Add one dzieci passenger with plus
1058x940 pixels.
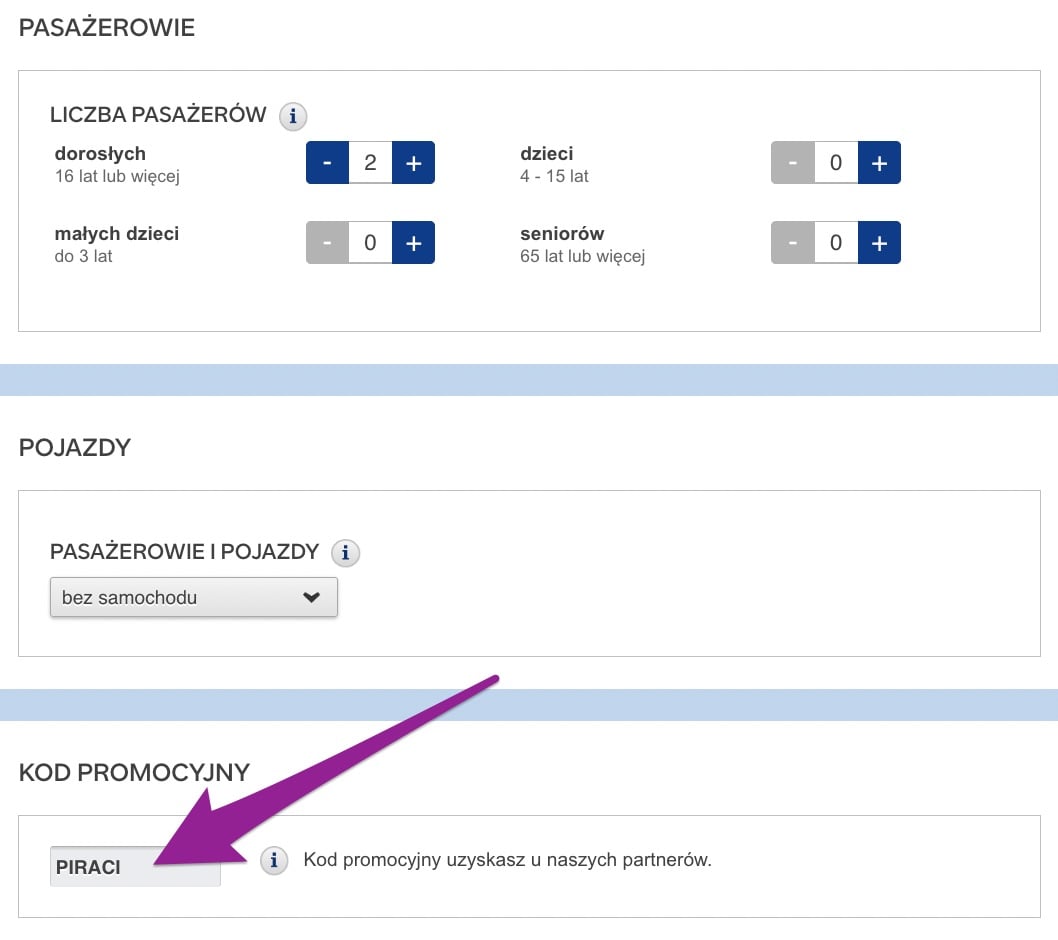click(879, 163)
